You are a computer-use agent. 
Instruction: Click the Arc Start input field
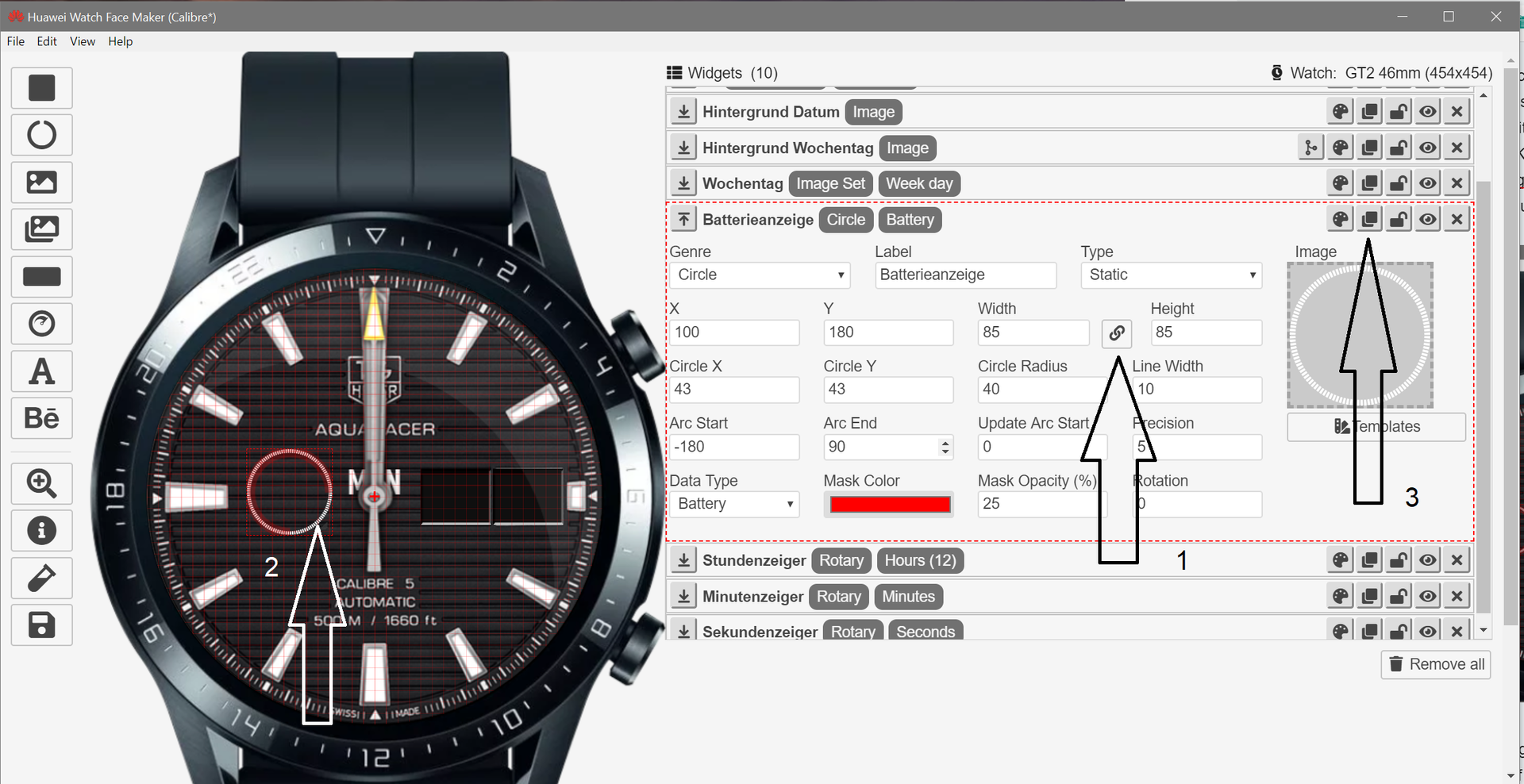coord(734,447)
